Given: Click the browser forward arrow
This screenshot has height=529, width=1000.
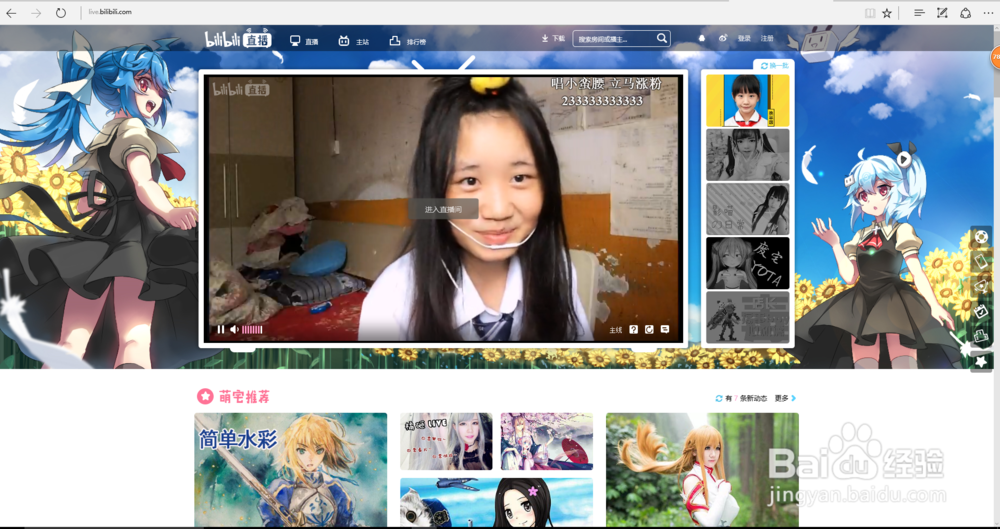Looking at the screenshot, I should [x=36, y=13].
